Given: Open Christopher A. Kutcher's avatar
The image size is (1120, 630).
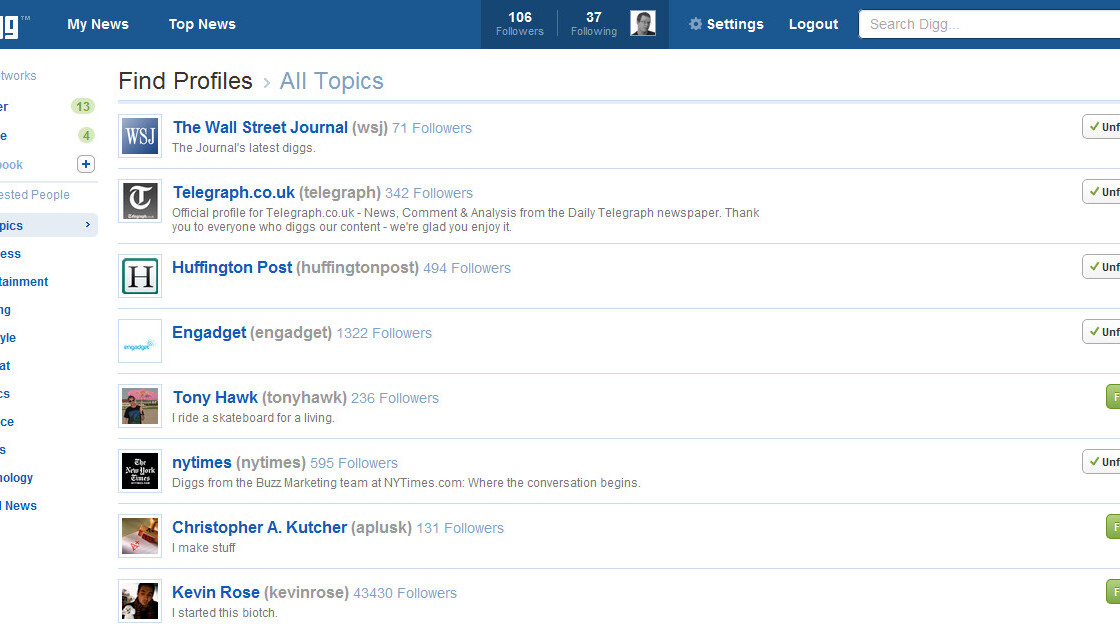Looking at the screenshot, I should [x=140, y=536].
